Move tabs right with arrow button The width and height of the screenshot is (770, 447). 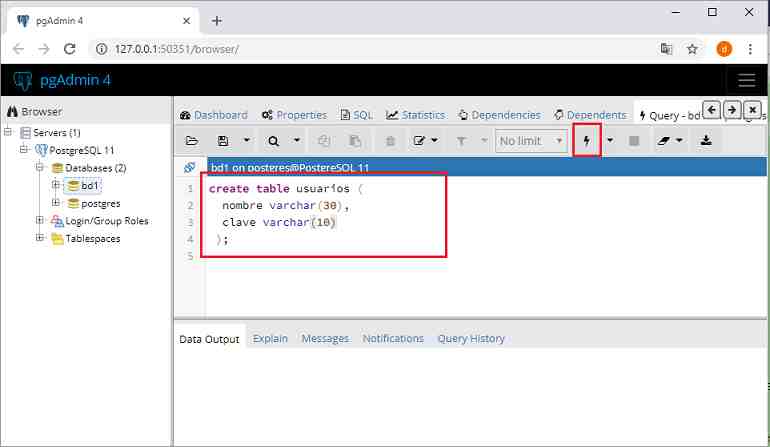click(732, 110)
